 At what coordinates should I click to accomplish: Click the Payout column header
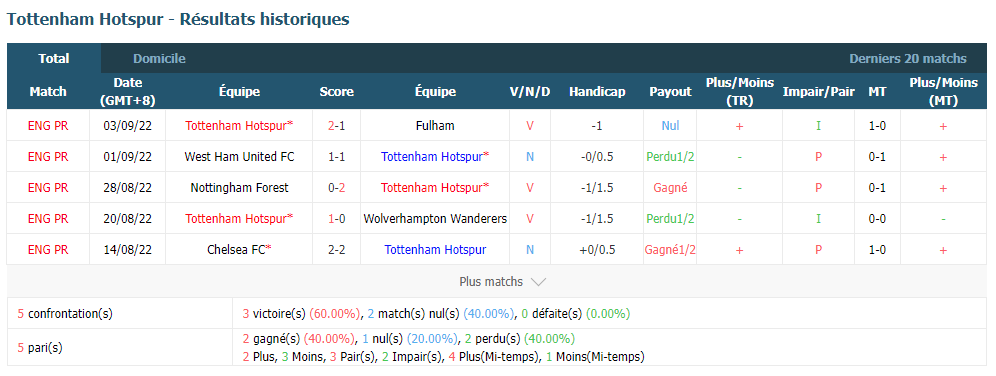tap(670, 91)
